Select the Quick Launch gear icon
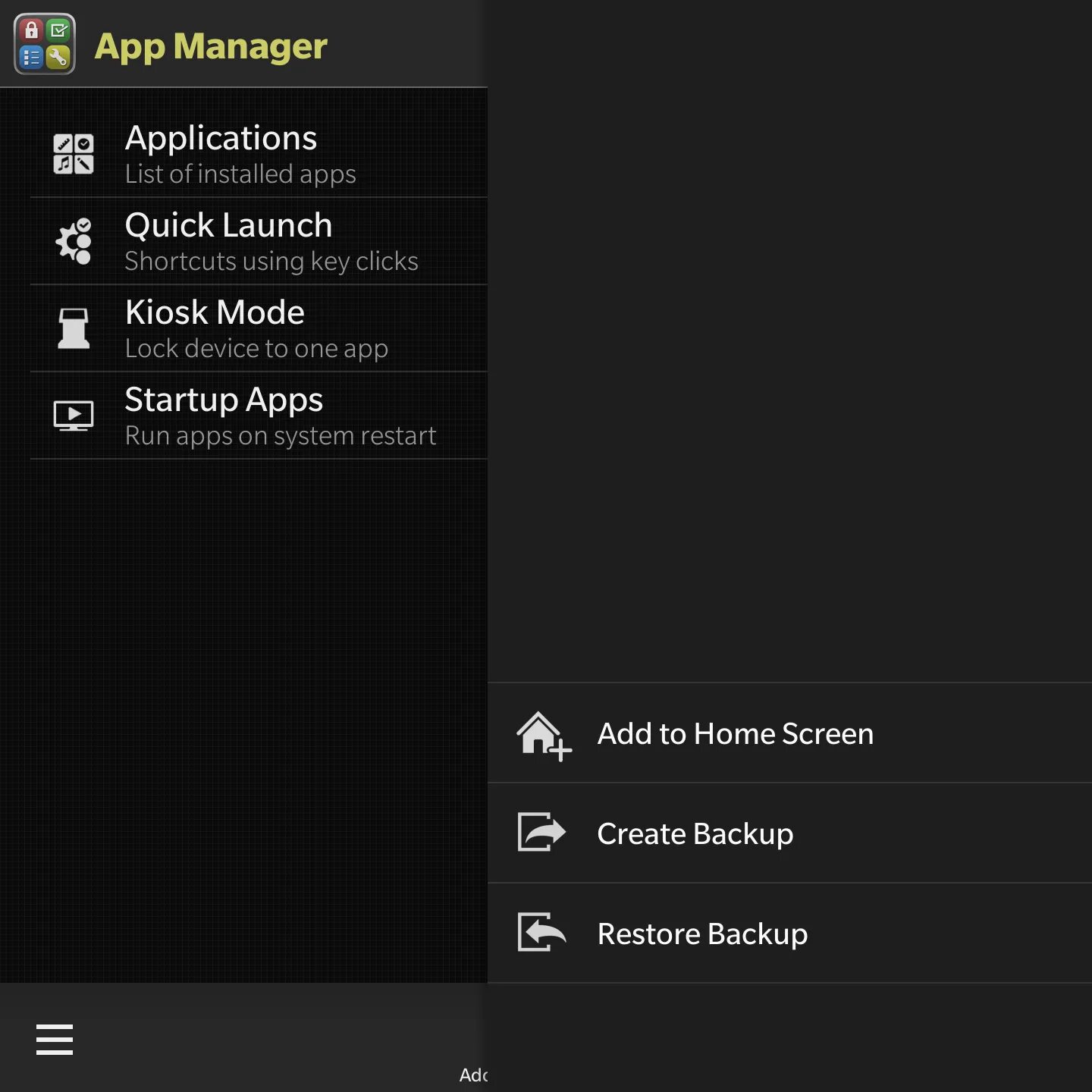 tap(74, 241)
